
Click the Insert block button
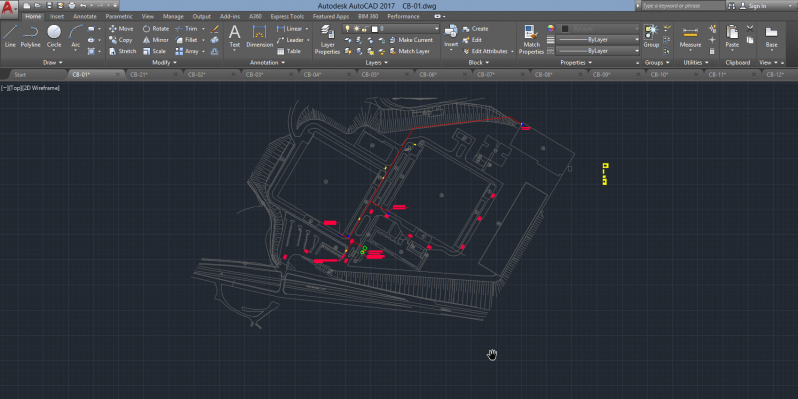coord(451,37)
